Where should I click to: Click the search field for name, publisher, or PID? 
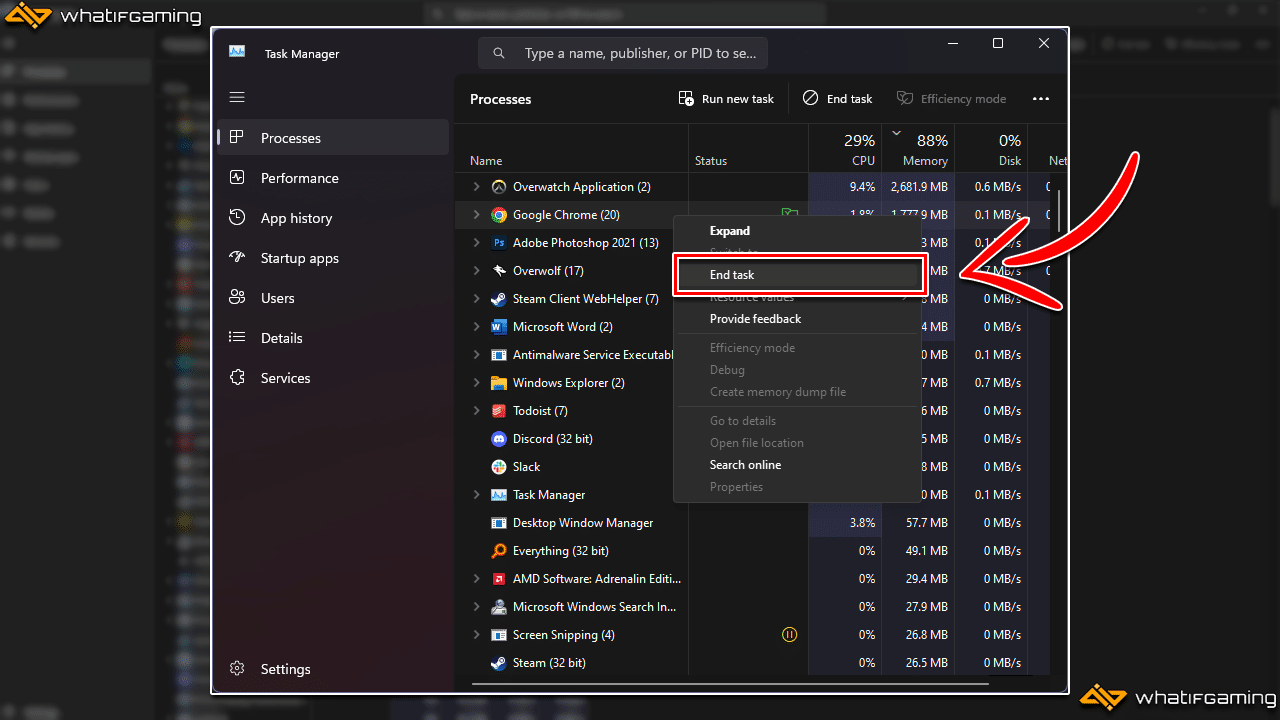[623, 53]
